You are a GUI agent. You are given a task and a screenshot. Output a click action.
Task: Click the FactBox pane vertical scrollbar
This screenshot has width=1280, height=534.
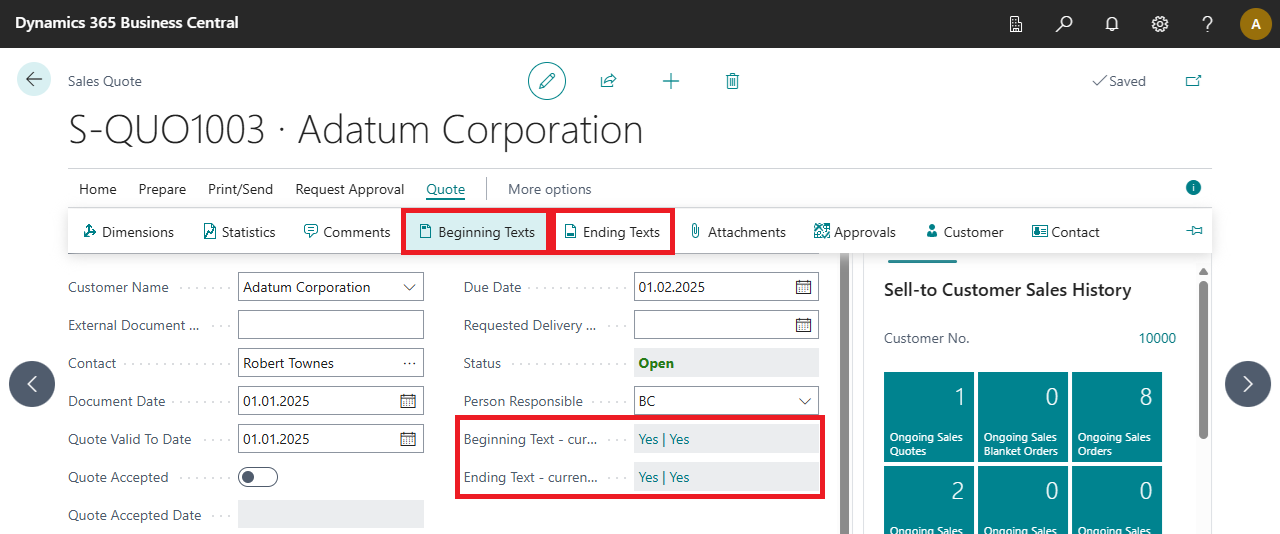click(x=1203, y=360)
